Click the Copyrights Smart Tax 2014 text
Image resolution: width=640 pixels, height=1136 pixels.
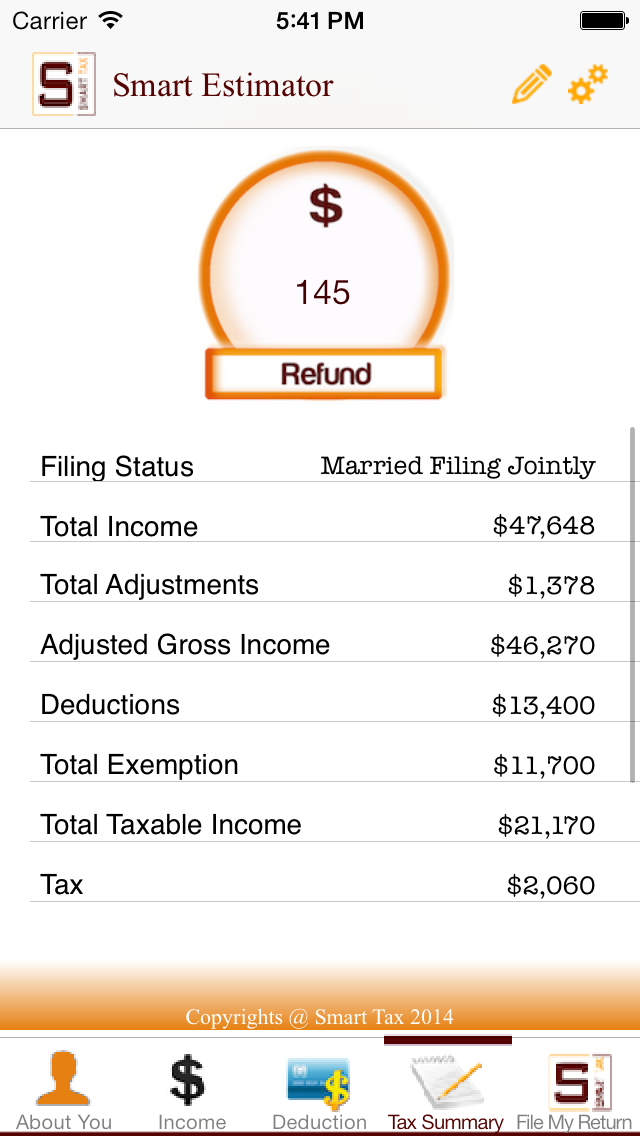coord(320,1017)
